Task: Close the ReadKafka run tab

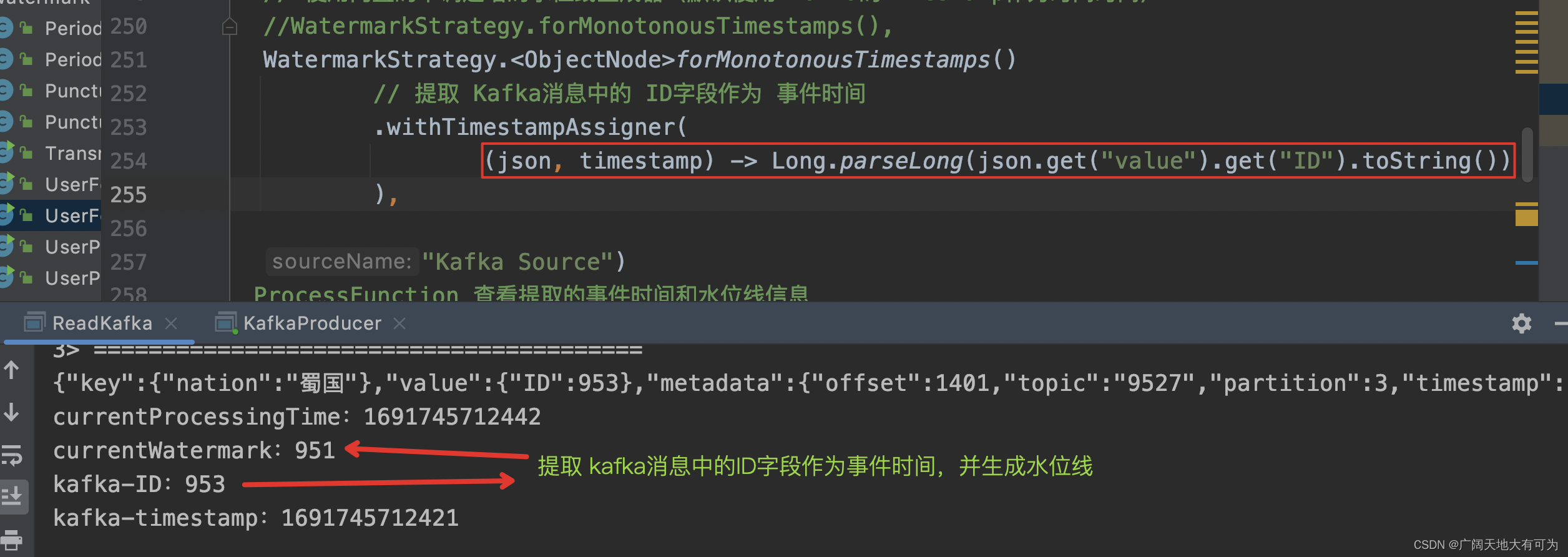Action: (x=171, y=323)
